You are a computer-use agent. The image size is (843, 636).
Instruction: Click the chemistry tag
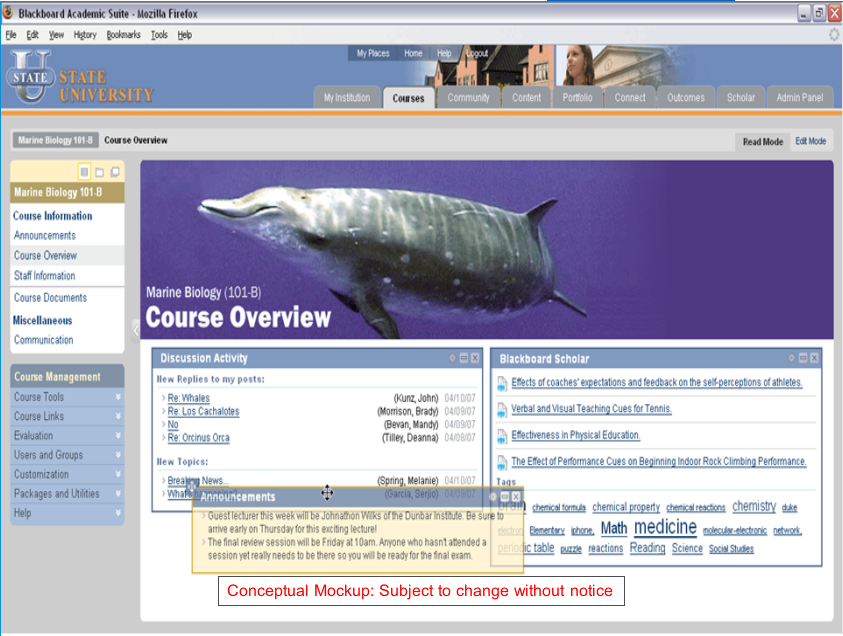[754, 506]
